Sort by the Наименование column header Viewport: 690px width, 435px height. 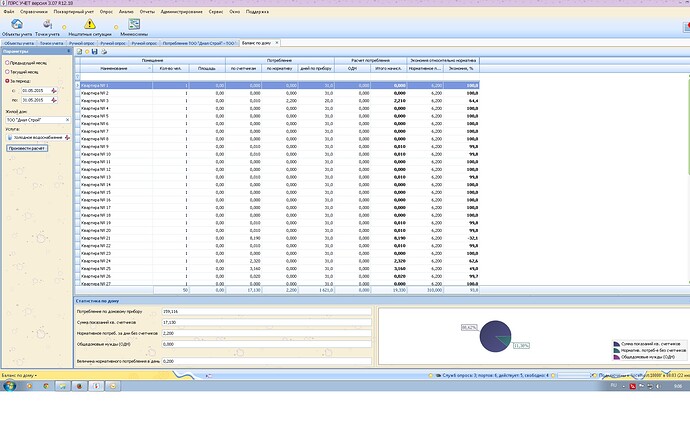(x=116, y=69)
